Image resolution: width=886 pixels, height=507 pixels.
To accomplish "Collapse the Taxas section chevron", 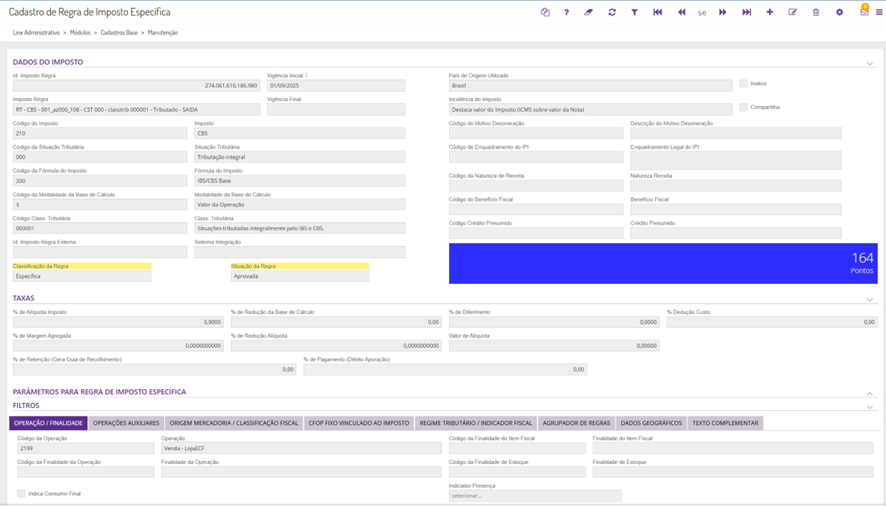I will tap(870, 300).
